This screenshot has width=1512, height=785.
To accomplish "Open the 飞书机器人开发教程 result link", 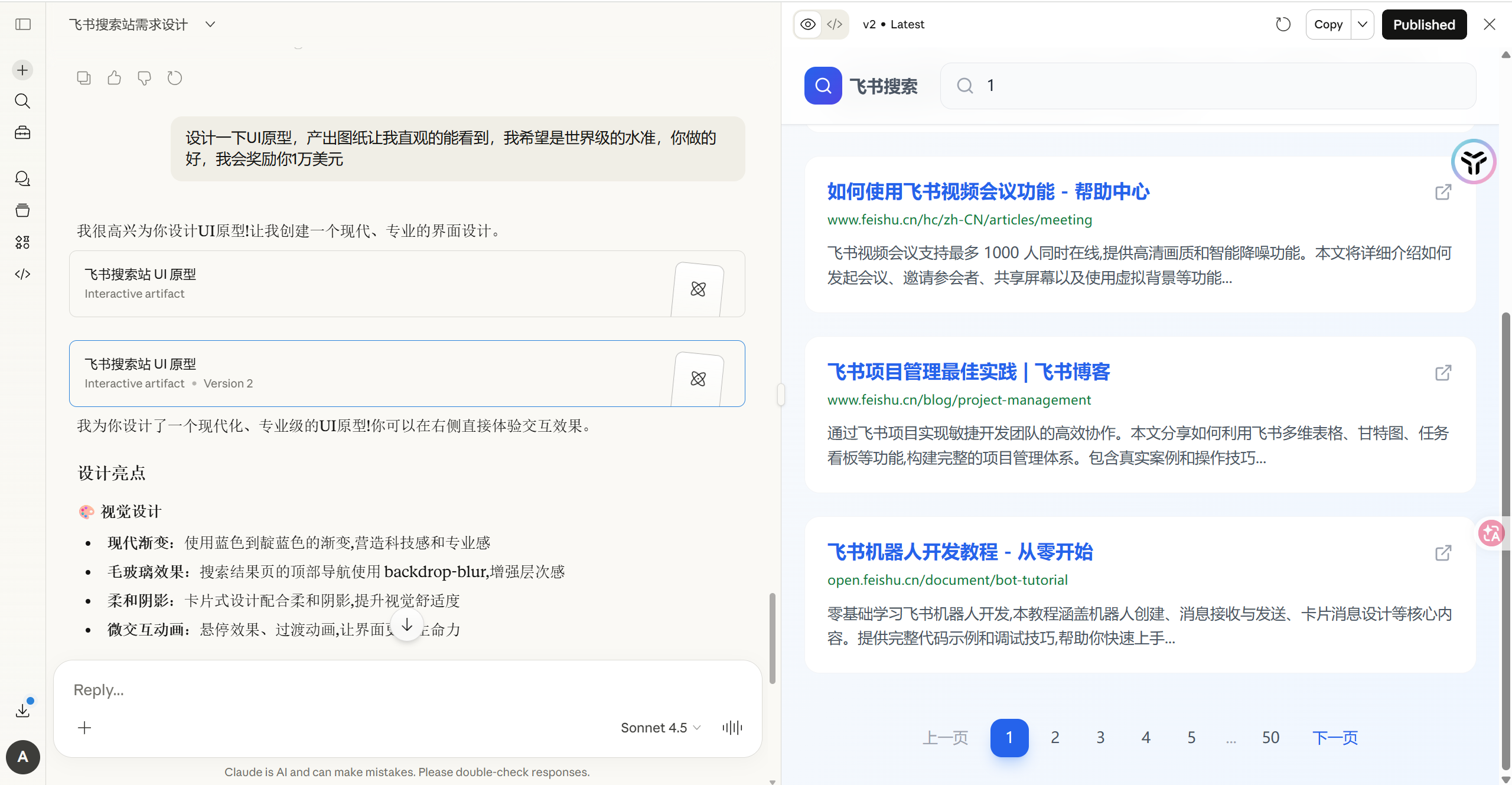I will click(x=960, y=552).
